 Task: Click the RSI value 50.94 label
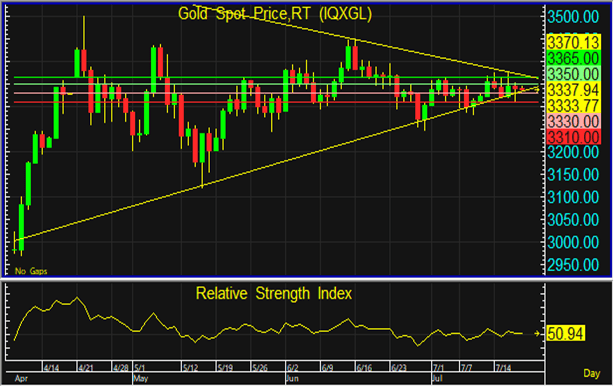click(565, 333)
